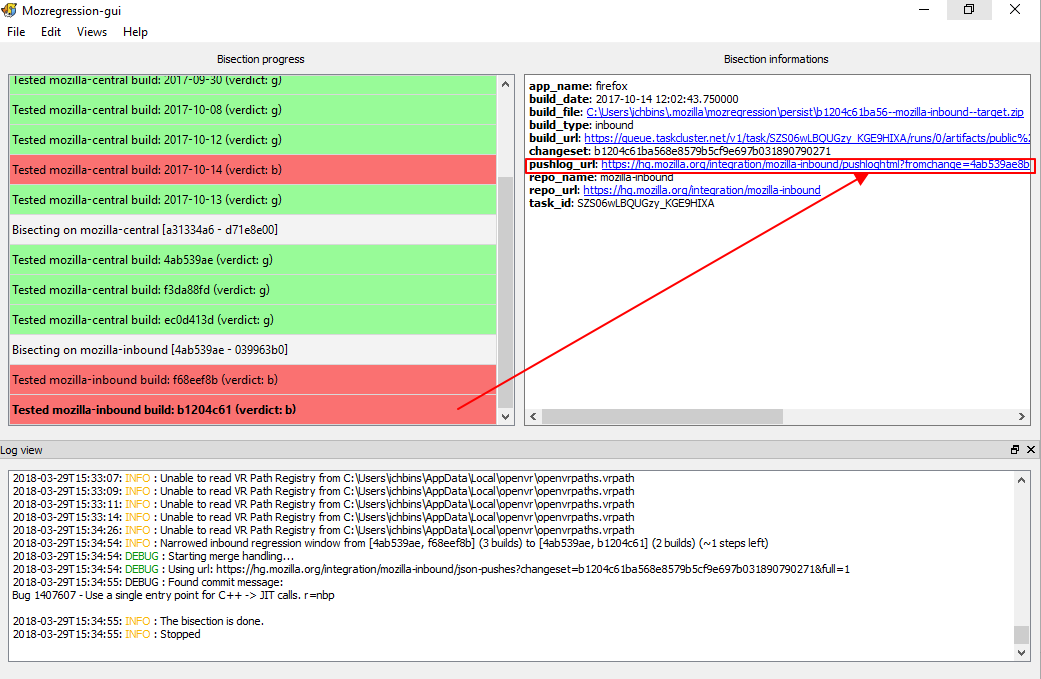Click the app_name firefox value
The height and width of the screenshot is (679, 1041).
point(611,86)
